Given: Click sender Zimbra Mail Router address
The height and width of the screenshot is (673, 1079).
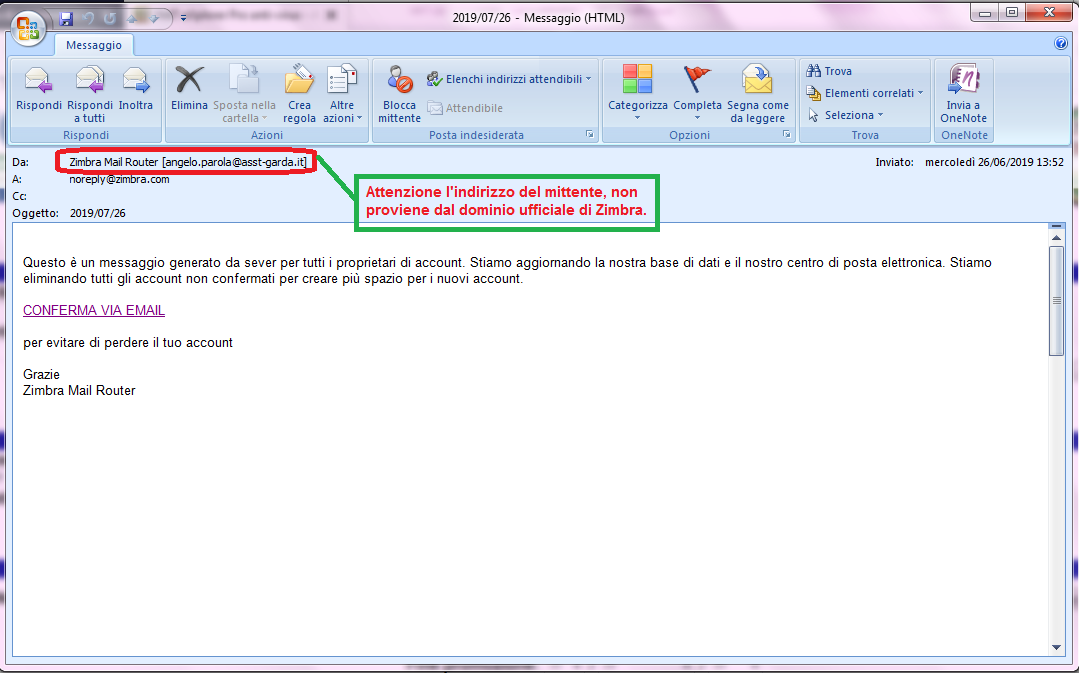Looking at the screenshot, I should click(x=188, y=162).
